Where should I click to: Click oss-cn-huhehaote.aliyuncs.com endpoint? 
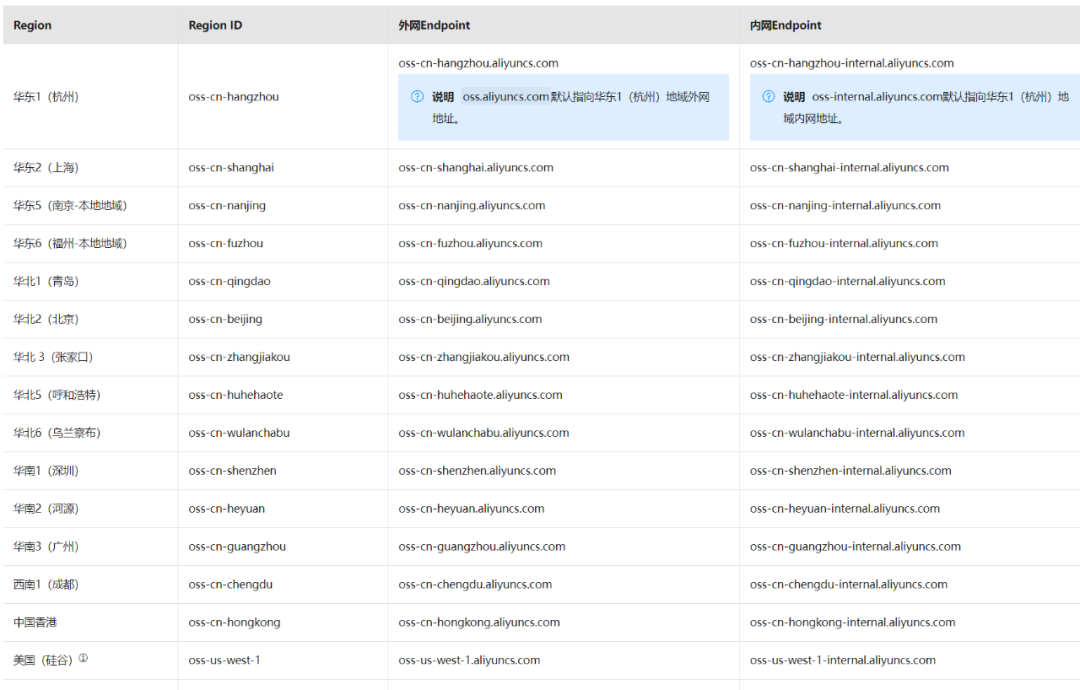point(480,395)
